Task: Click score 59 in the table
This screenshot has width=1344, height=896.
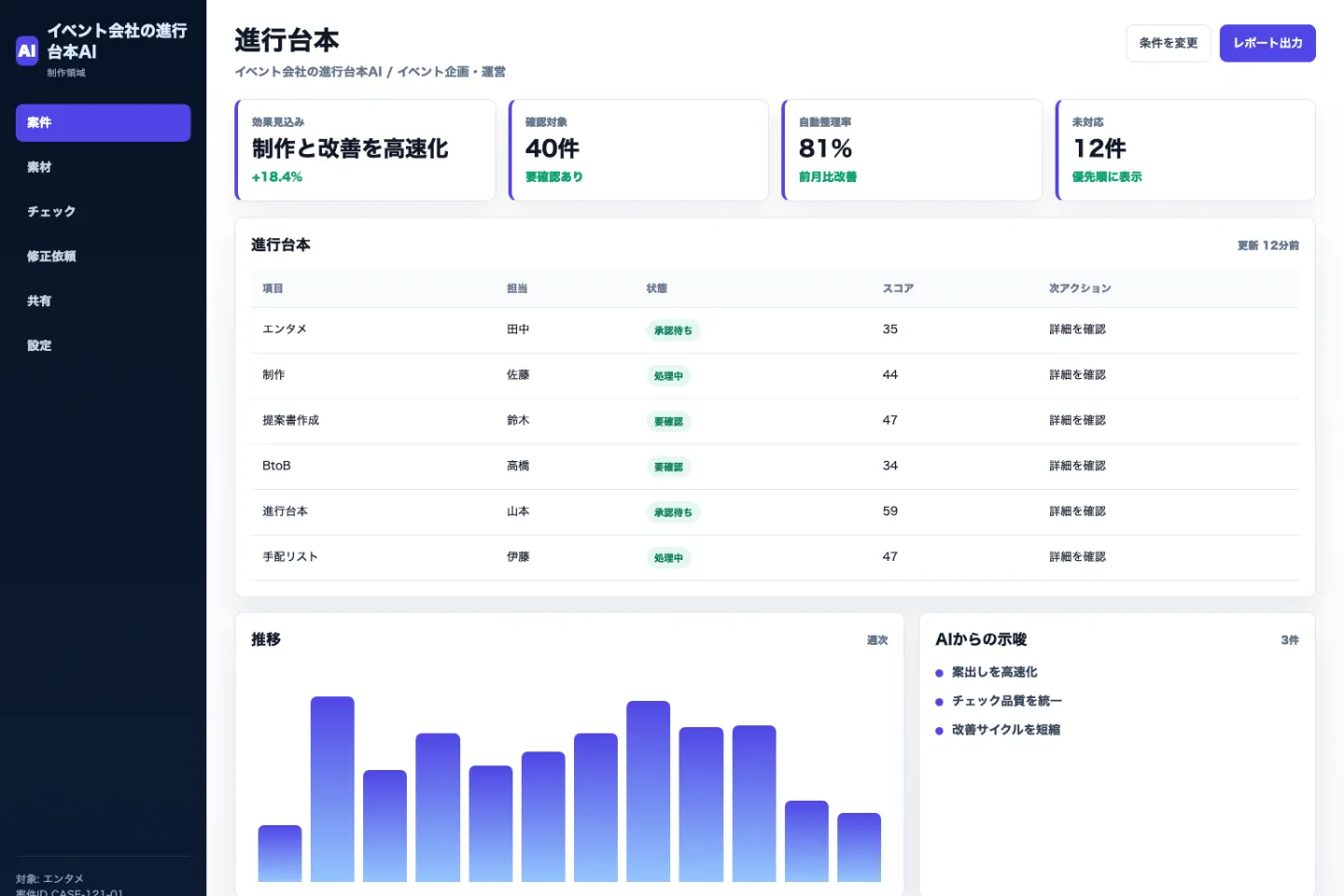Action: pos(890,511)
